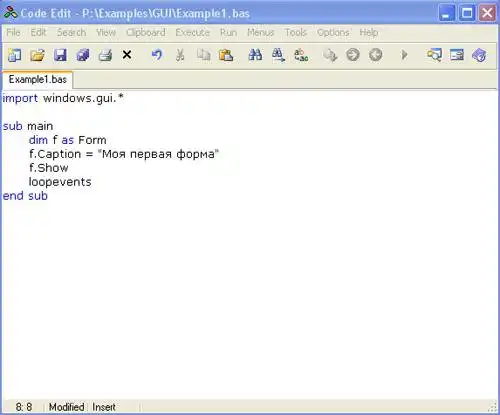Image resolution: width=500 pixels, height=415 pixels.
Task: Click the Insert mode indicator in status bar
Action: click(104, 407)
